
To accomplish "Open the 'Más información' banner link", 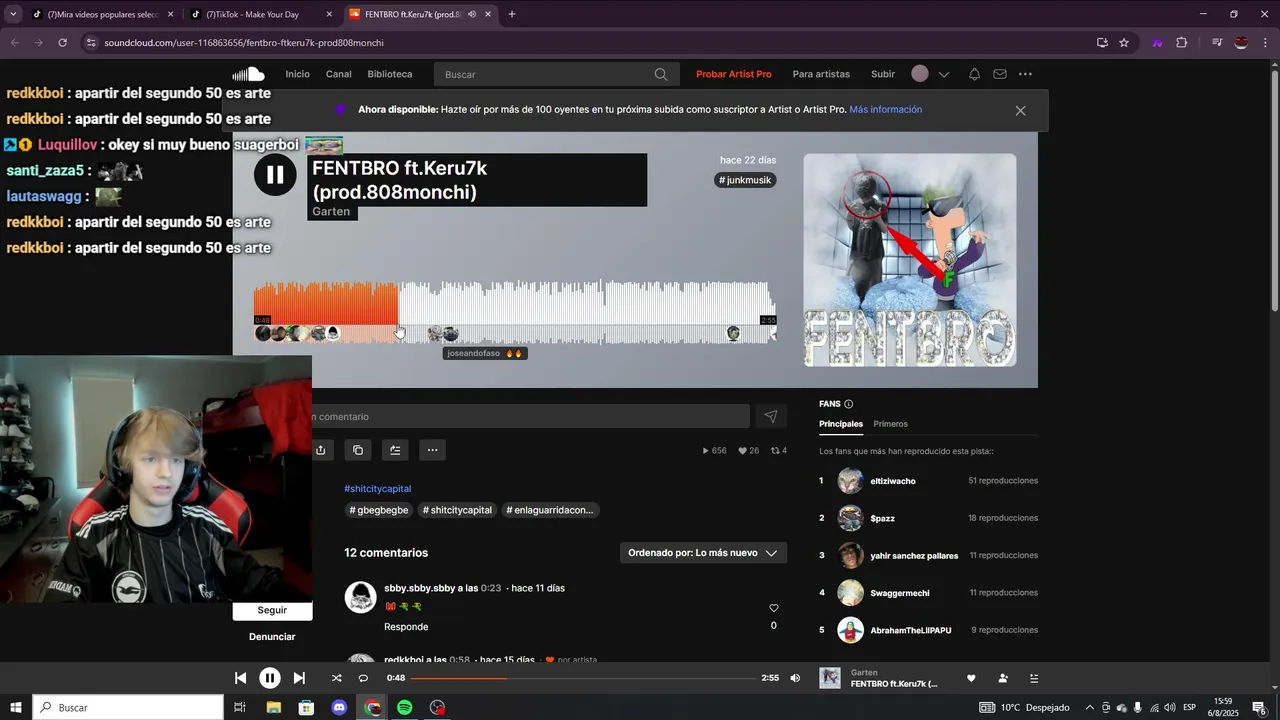I will (886, 110).
